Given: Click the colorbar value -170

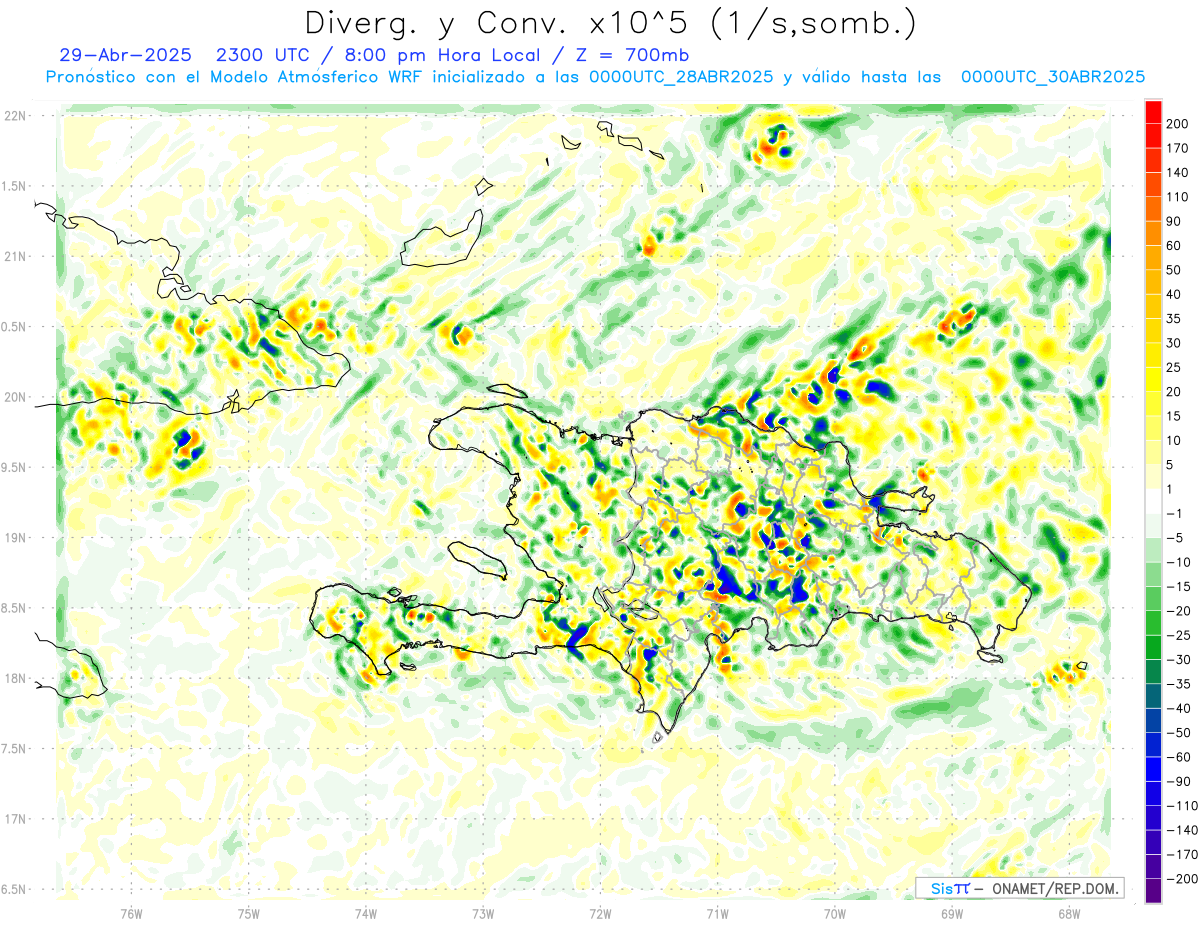Looking at the screenshot, I should pos(1183,854).
